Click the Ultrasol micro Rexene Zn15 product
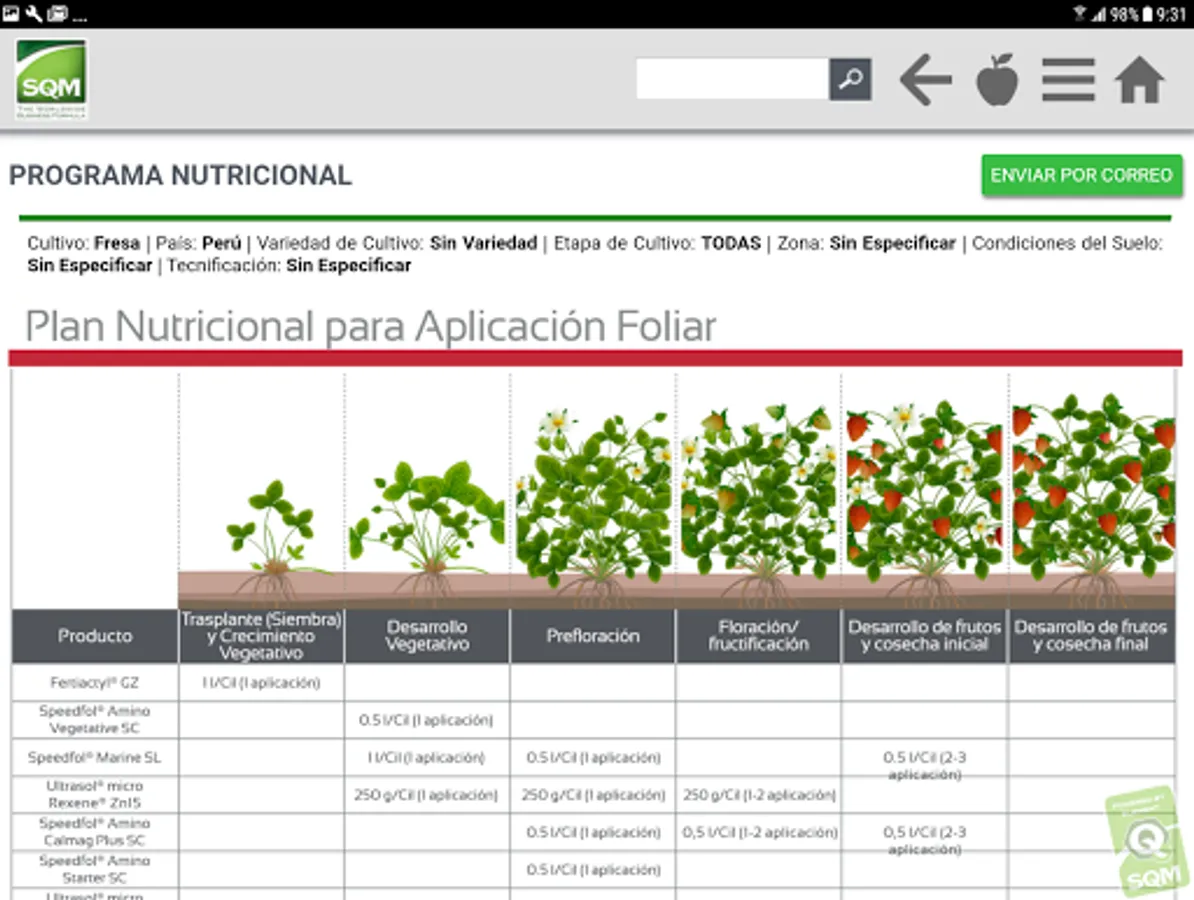This screenshot has width=1194, height=900. click(x=94, y=794)
